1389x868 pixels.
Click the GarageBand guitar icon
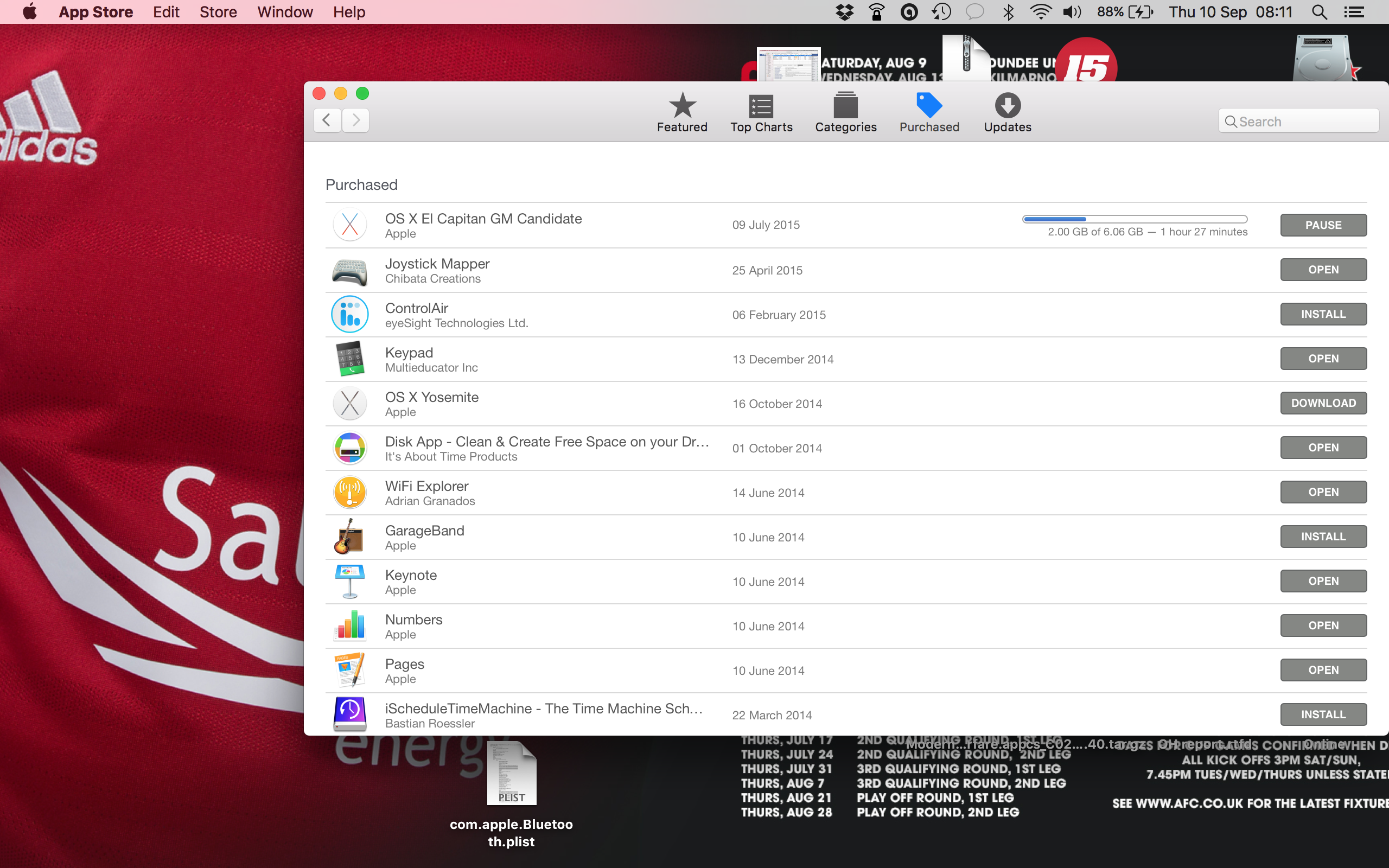point(348,536)
